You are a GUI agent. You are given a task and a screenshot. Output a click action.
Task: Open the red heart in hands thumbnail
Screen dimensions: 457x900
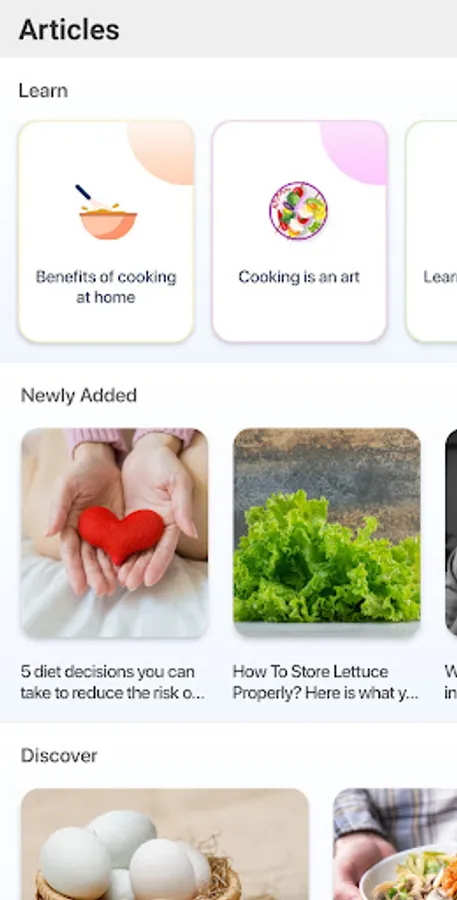[115, 533]
